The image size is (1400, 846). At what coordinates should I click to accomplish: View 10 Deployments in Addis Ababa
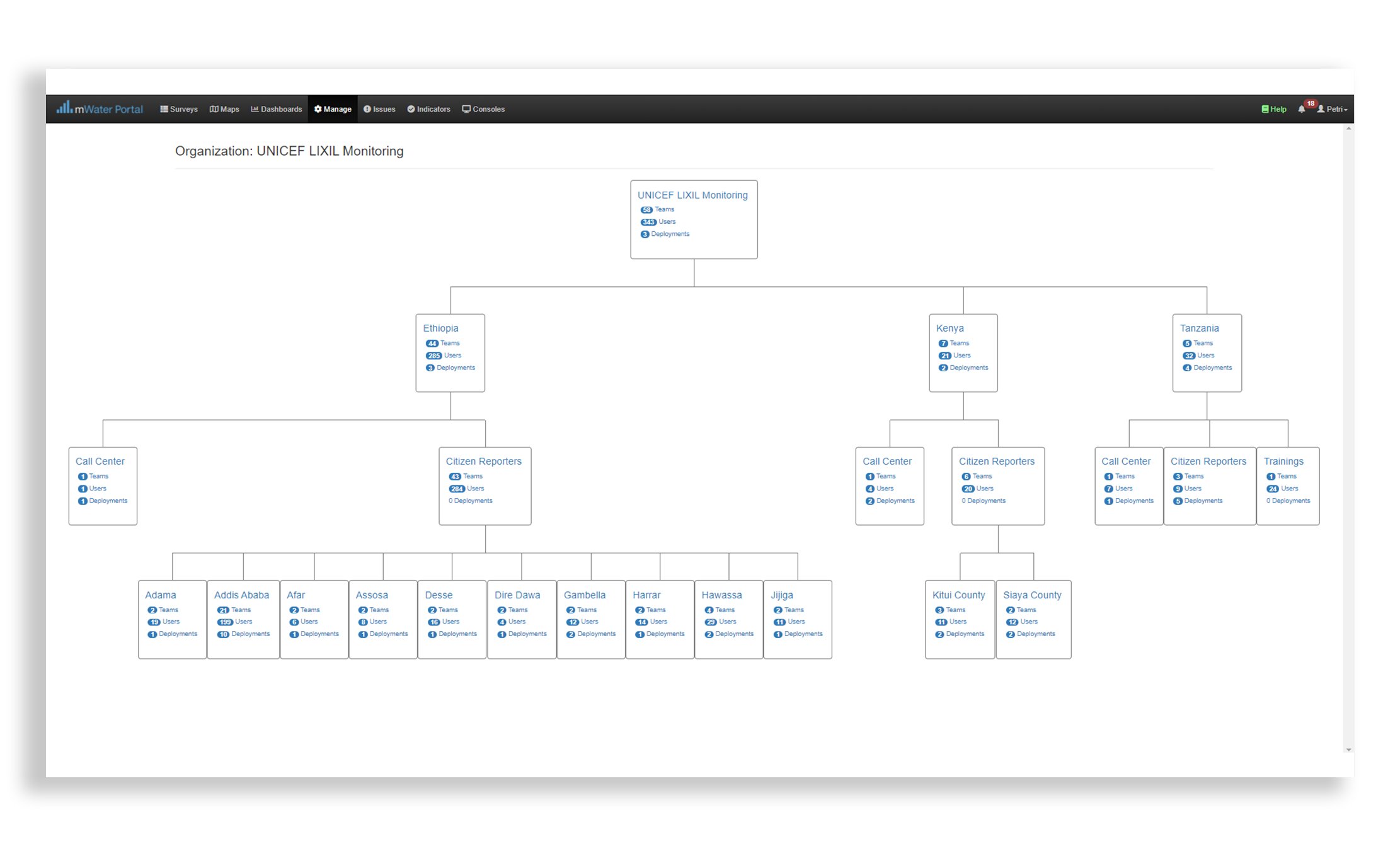pos(243,634)
